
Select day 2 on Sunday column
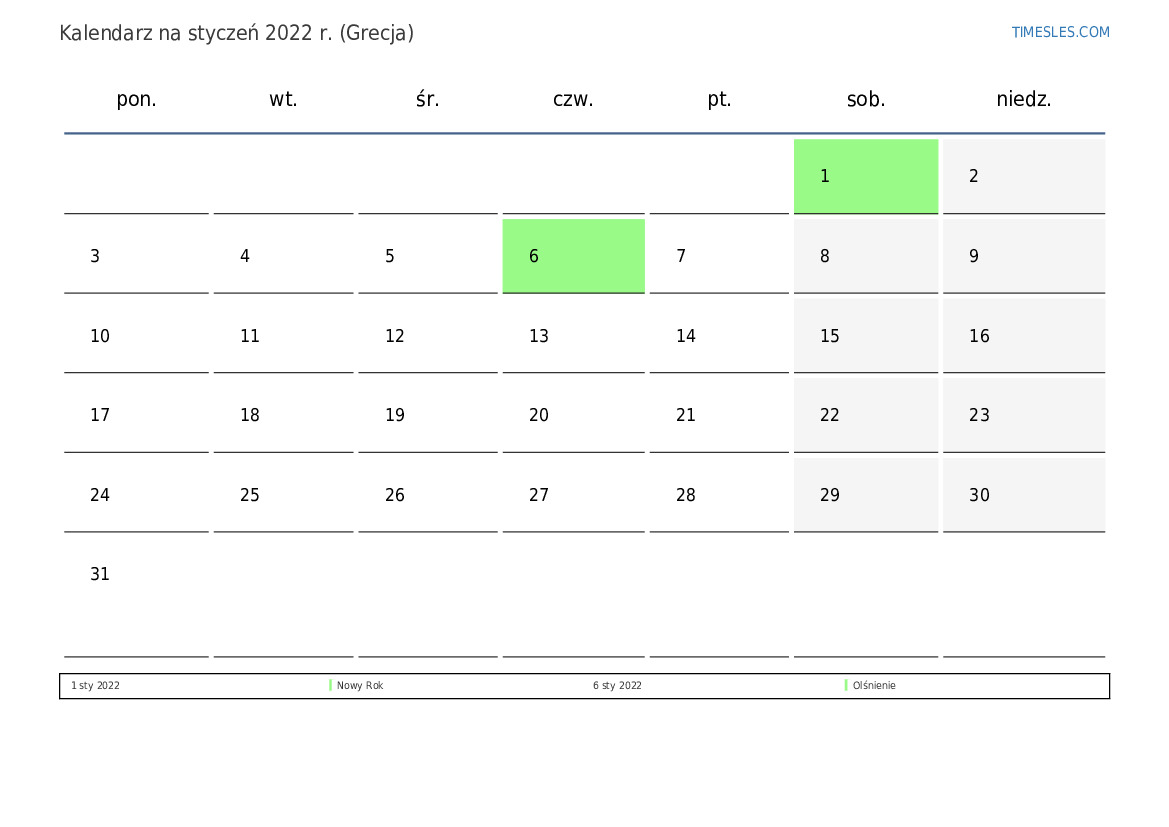974,176
